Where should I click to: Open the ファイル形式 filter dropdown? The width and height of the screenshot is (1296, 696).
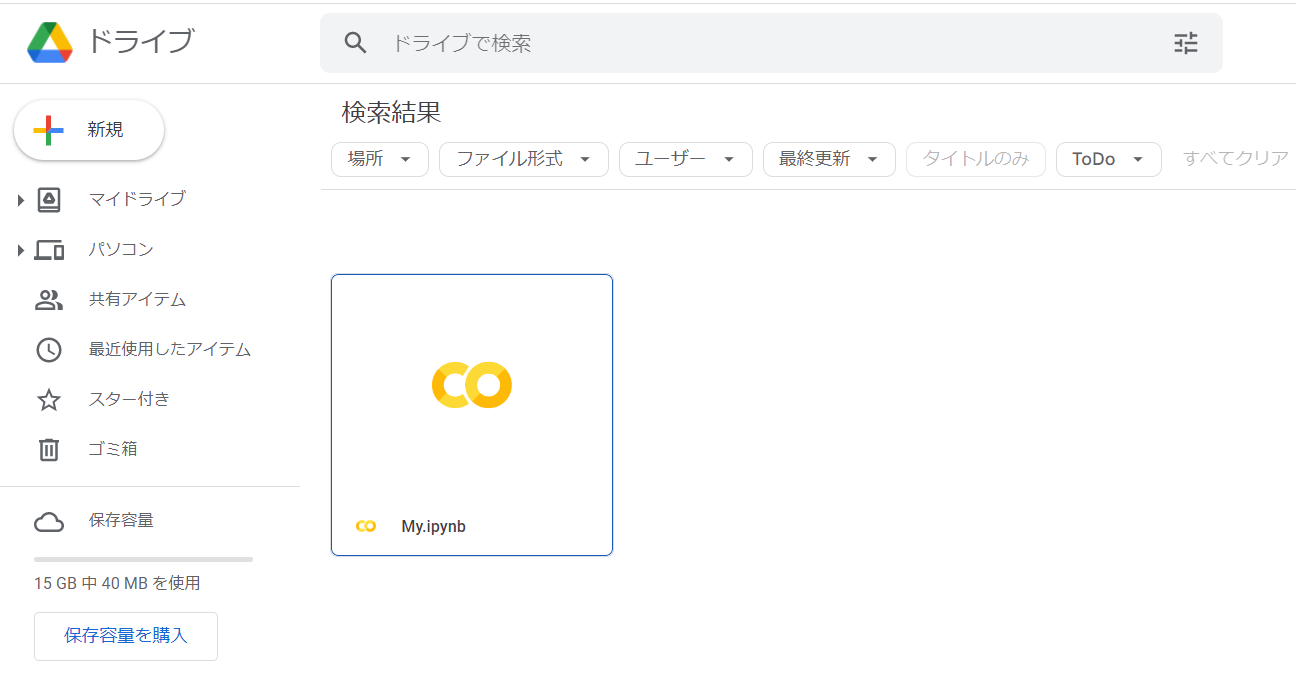523,159
